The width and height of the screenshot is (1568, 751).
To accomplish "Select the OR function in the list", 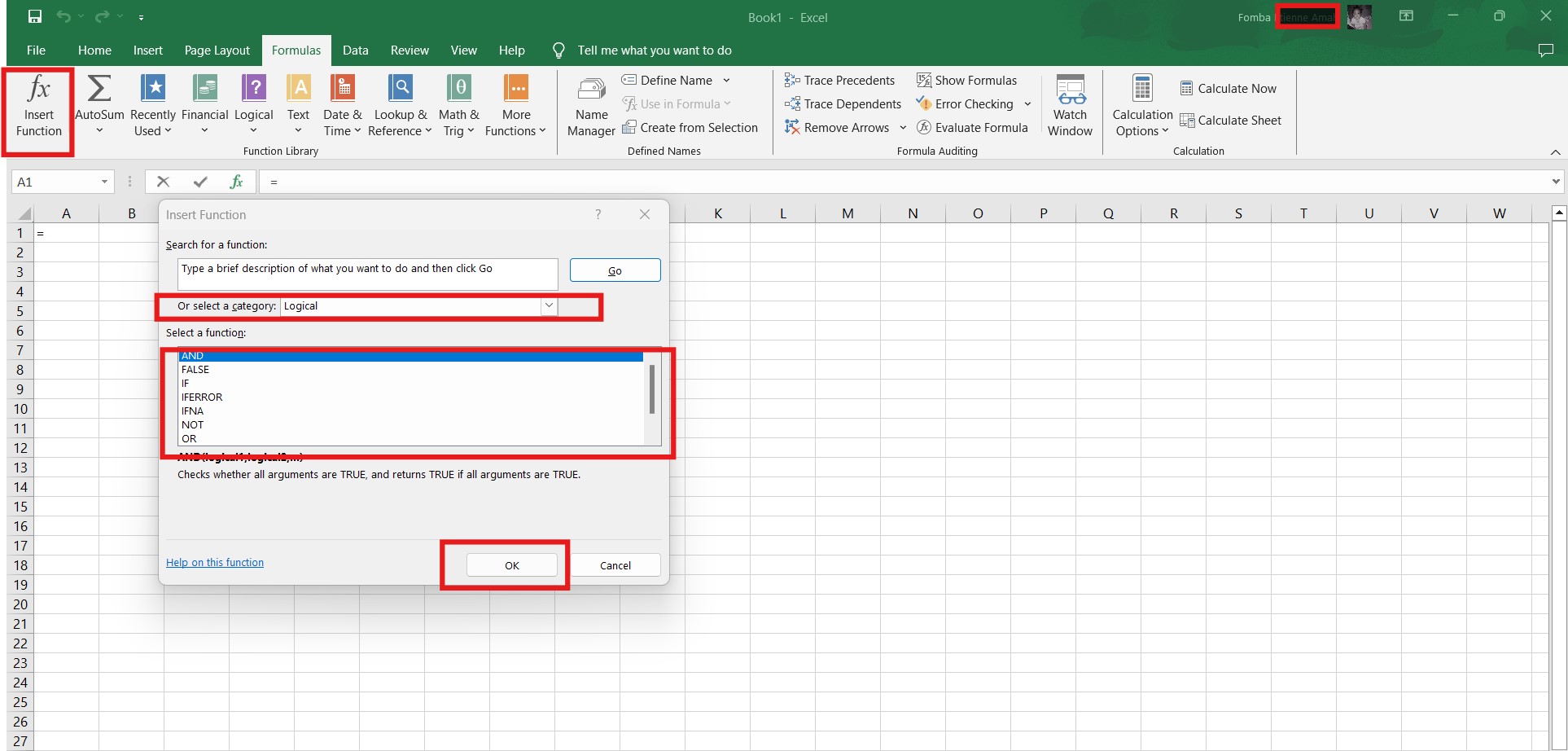I will (x=410, y=438).
